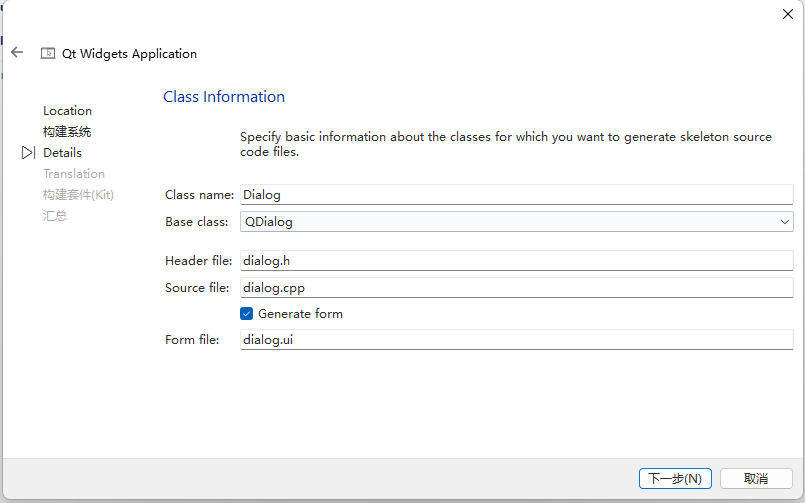This screenshot has width=805, height=503.
Task: Click the Form file field dialog.ui
Action: coord(516,340)
